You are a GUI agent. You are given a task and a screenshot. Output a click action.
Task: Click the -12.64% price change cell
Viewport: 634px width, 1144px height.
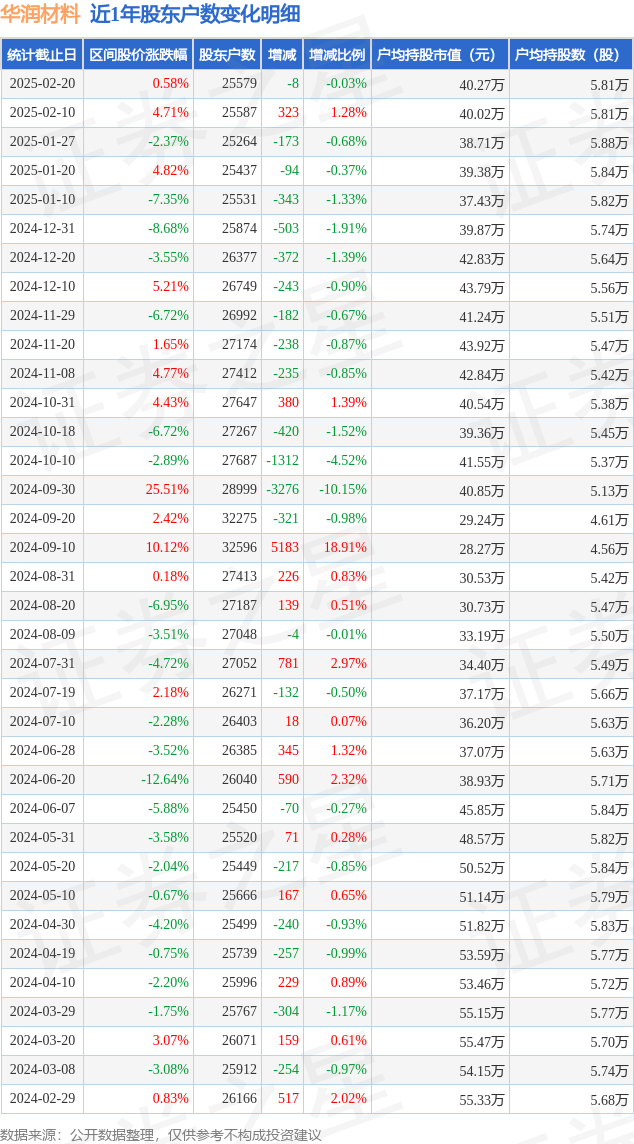[165, 779]
